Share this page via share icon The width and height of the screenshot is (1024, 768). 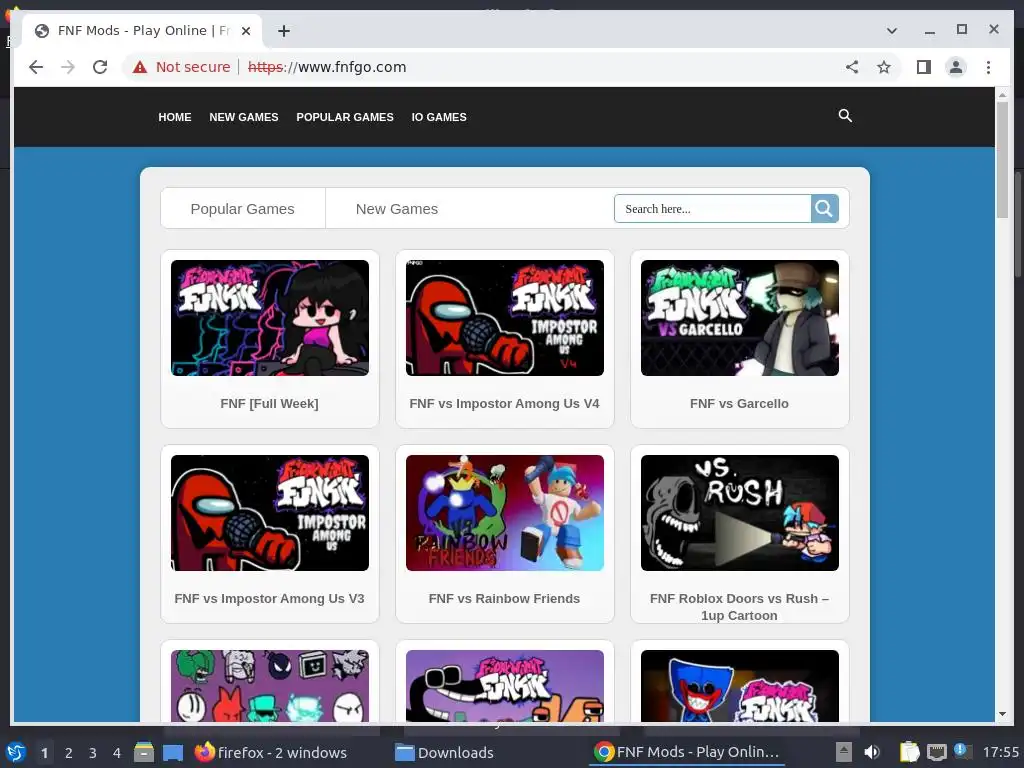pos(852,67)
